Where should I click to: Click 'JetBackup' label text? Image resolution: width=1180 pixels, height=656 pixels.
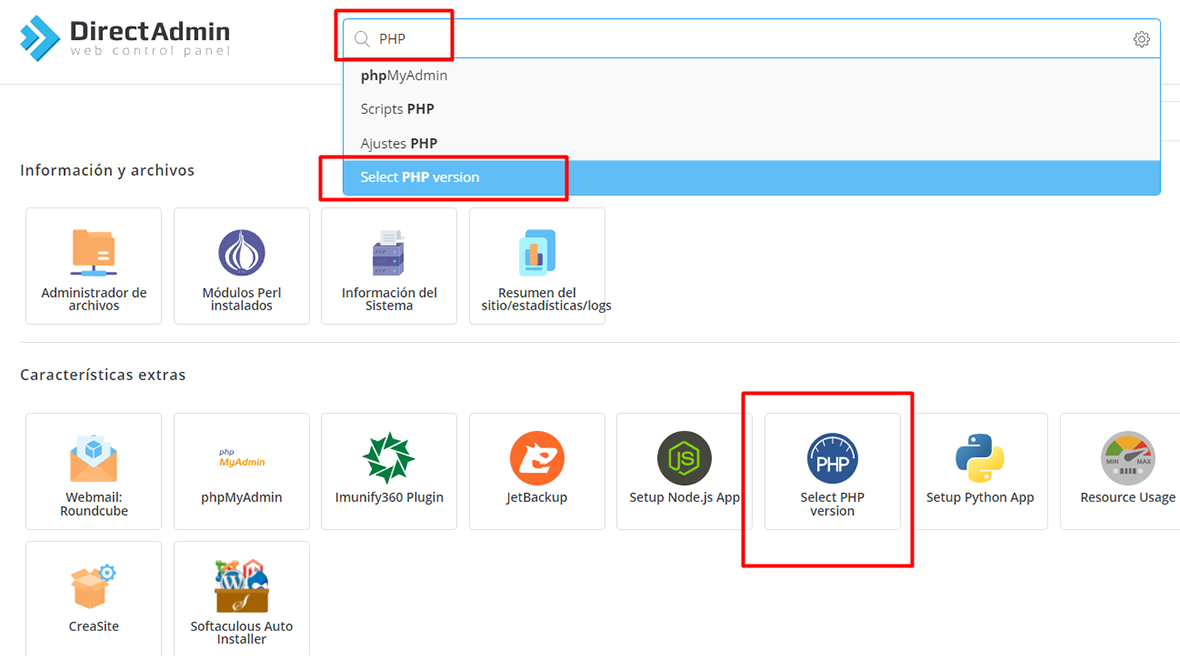[537, 497]
